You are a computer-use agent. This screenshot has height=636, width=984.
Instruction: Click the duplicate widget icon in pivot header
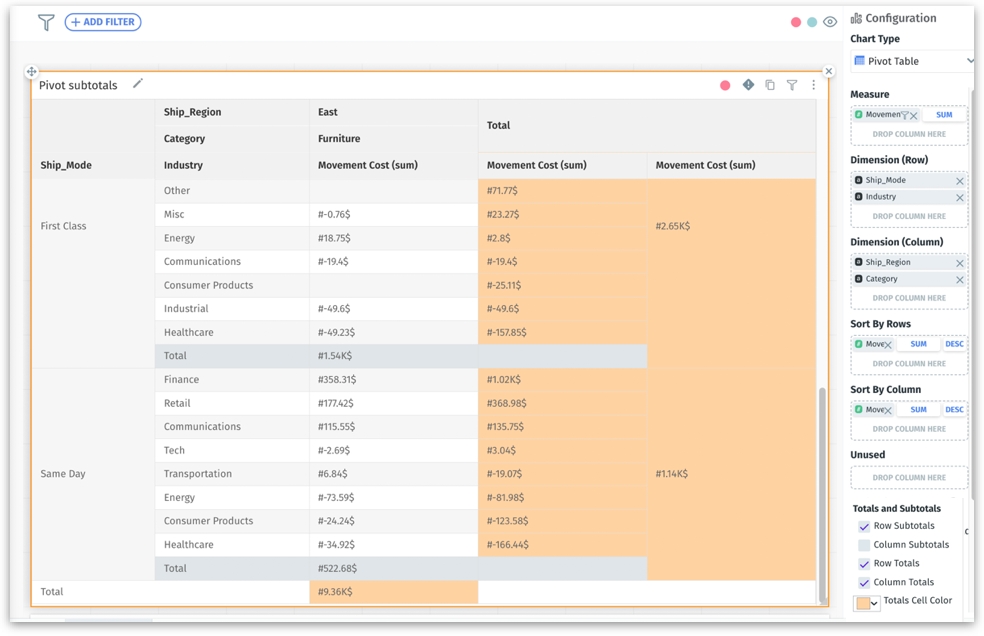tap(770, 85)
